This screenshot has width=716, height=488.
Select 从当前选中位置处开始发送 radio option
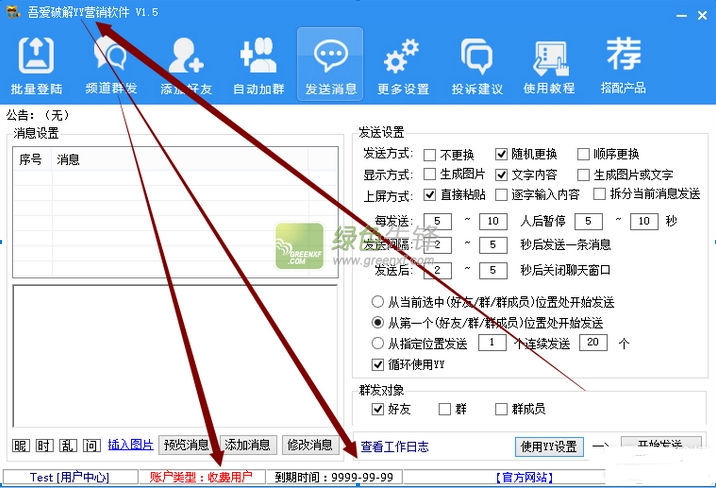[x=377, y=302]
